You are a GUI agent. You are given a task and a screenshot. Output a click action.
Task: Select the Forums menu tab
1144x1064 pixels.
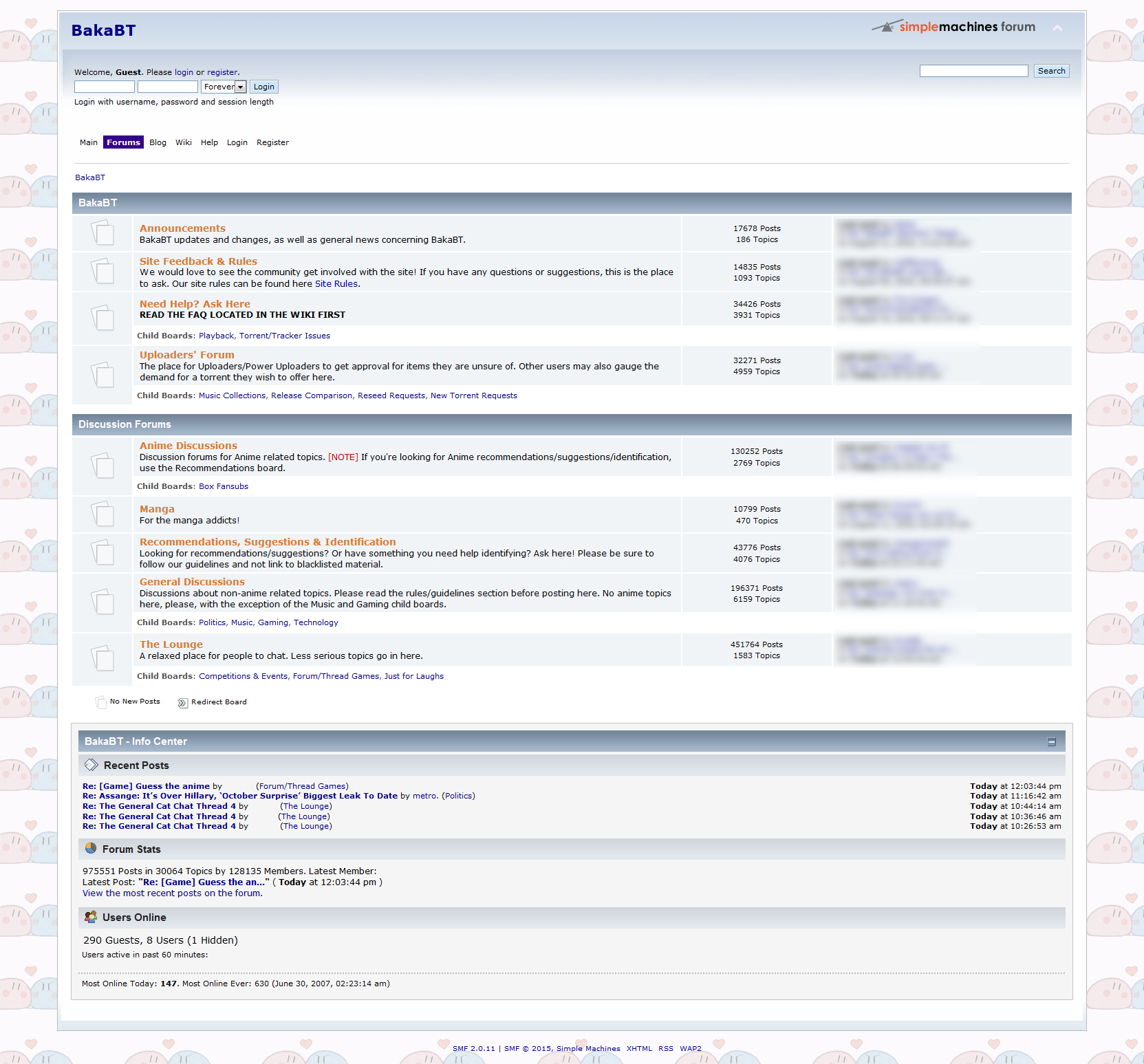point(123,142)
